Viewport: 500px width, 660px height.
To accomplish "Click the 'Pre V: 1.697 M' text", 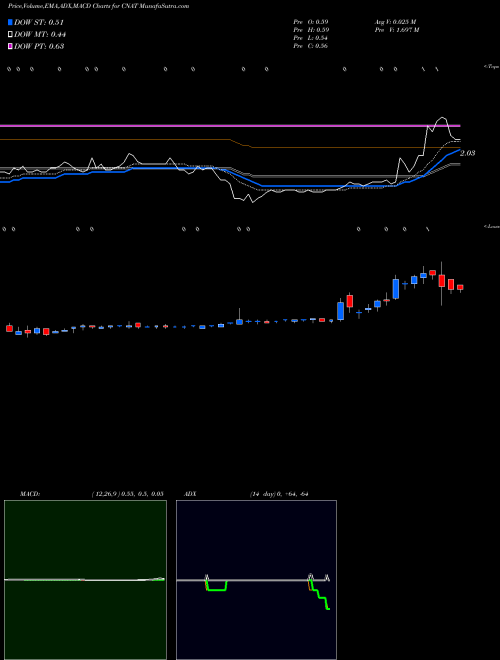I will (x=397, y=30).
